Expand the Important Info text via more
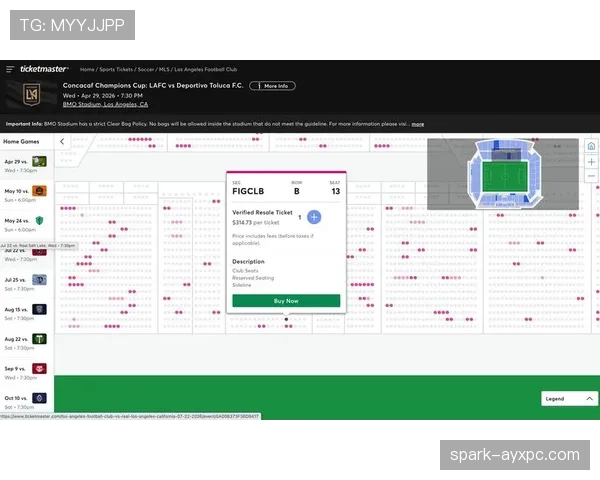This screenshot has width=600, height=480. click(417, 124)
